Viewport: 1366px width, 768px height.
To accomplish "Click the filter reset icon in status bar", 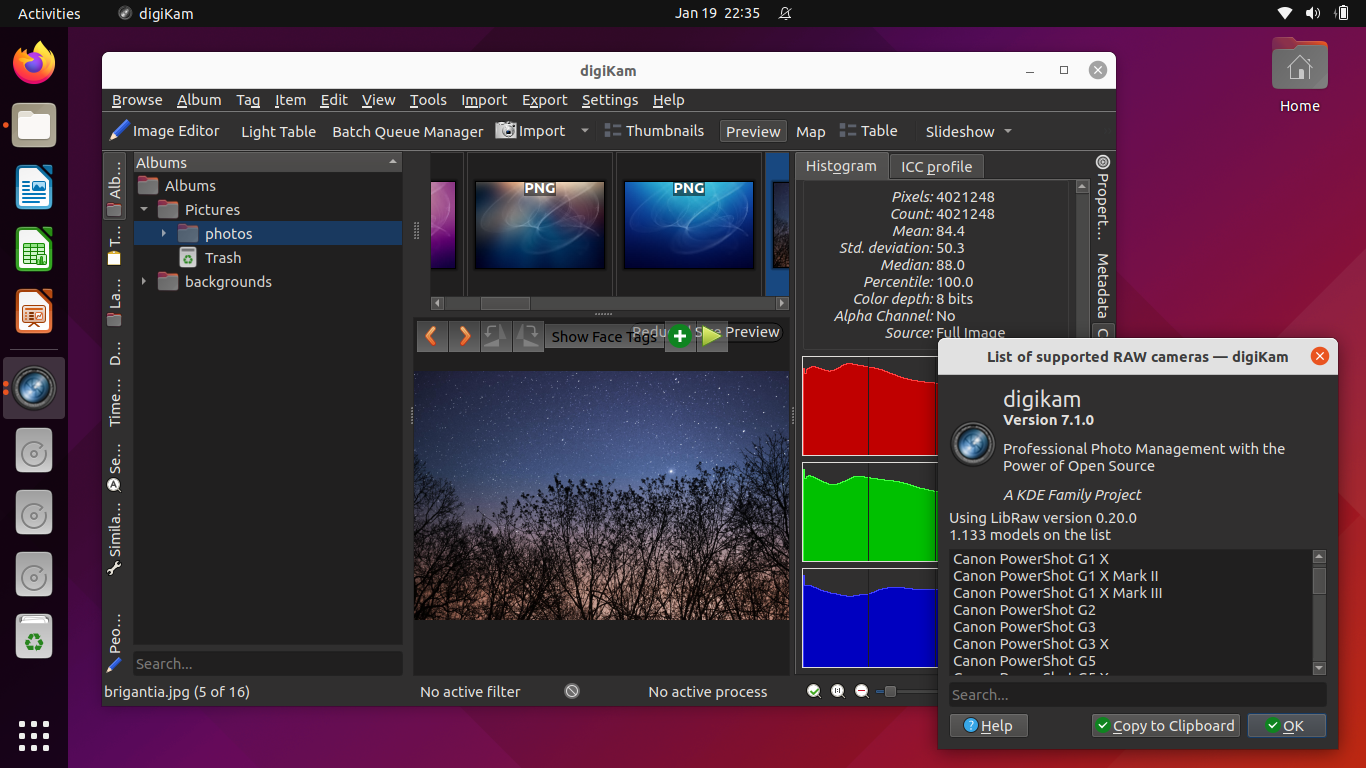I will pyautogui.click(x=571, y=691).
